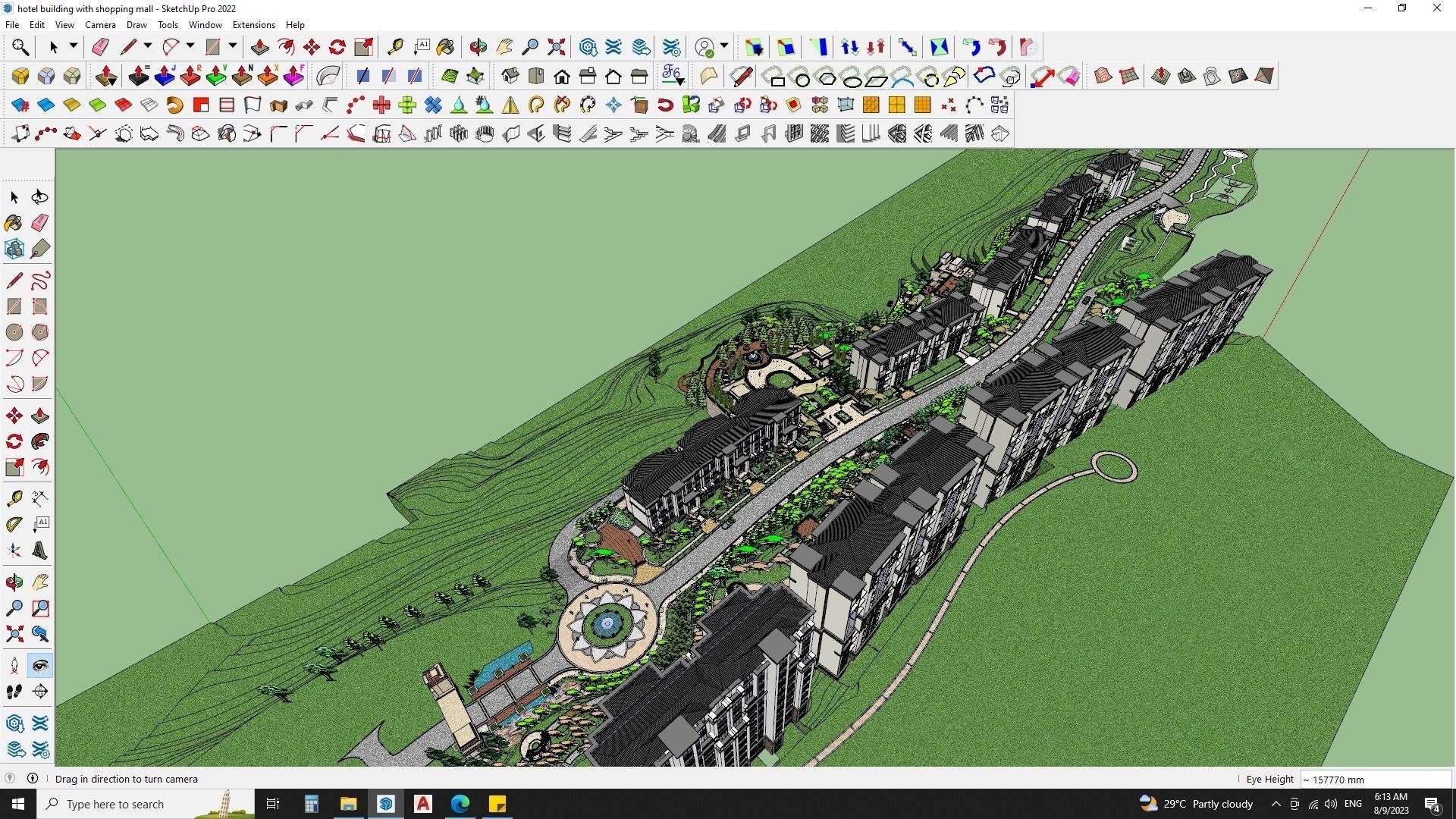
Task: Click the Eye Height measurement input box
Action: (1376, 780)
